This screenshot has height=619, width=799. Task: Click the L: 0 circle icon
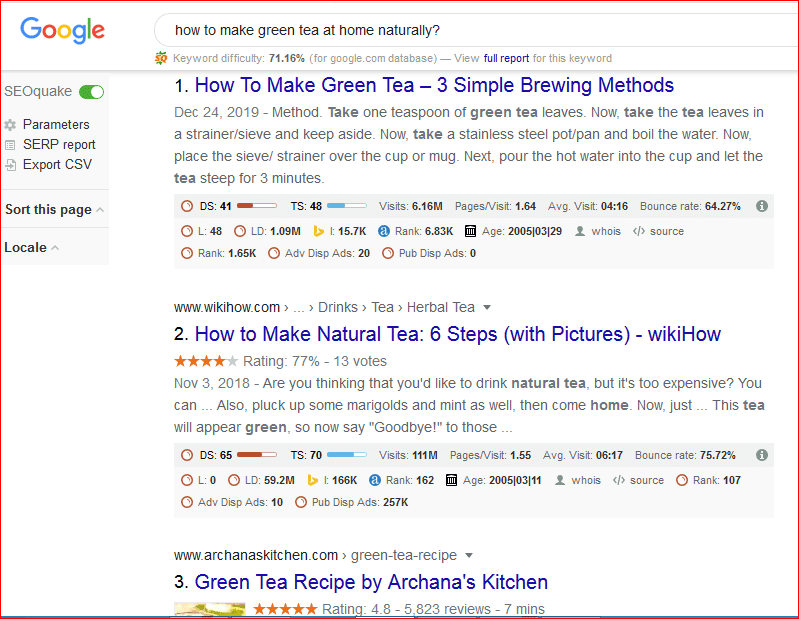pyautogui.click(x=187, y=480)
